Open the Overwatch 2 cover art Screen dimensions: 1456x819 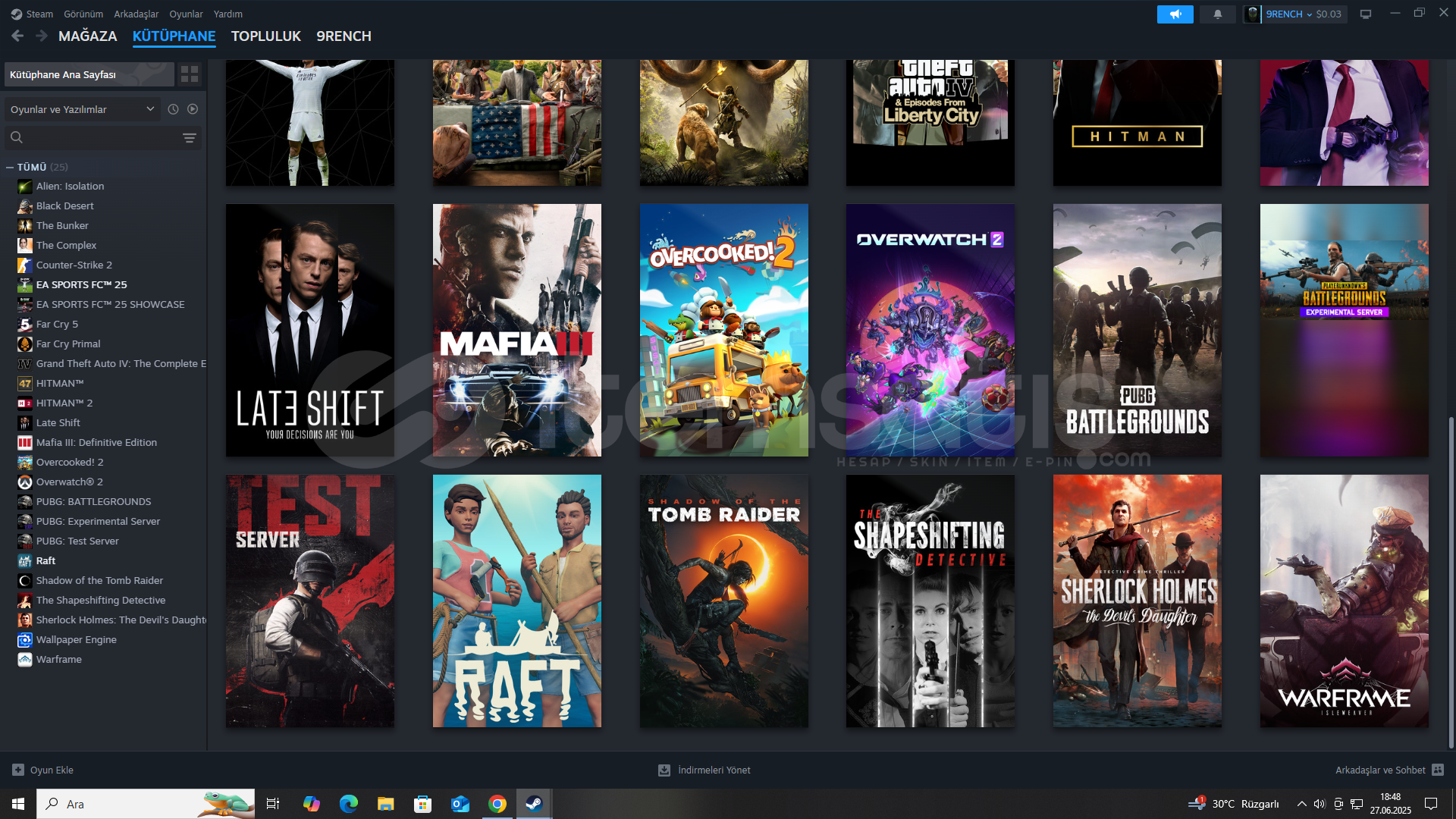930,330
